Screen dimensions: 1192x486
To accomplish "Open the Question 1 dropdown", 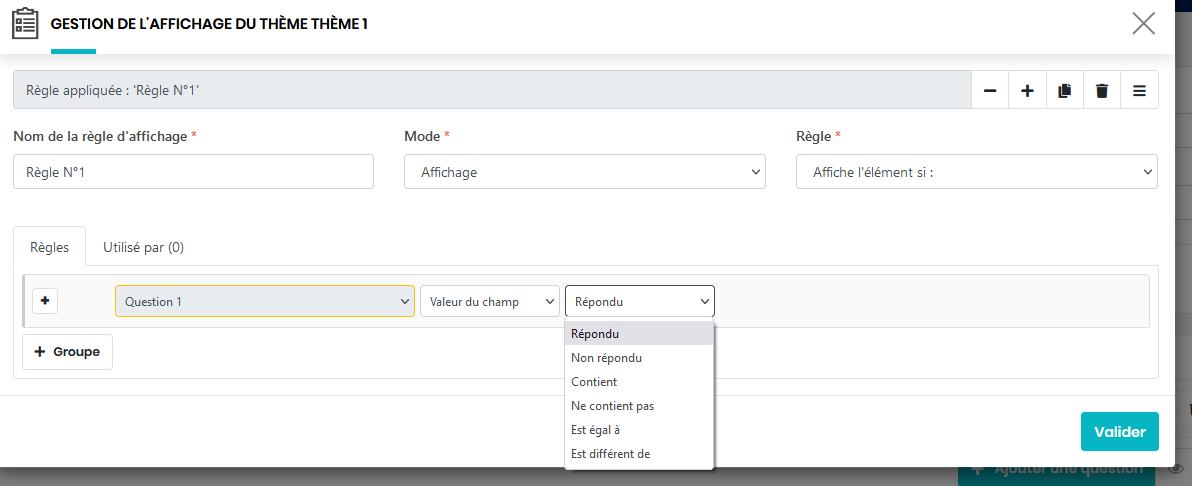I will pyautogui.click(x=265, y=301).
